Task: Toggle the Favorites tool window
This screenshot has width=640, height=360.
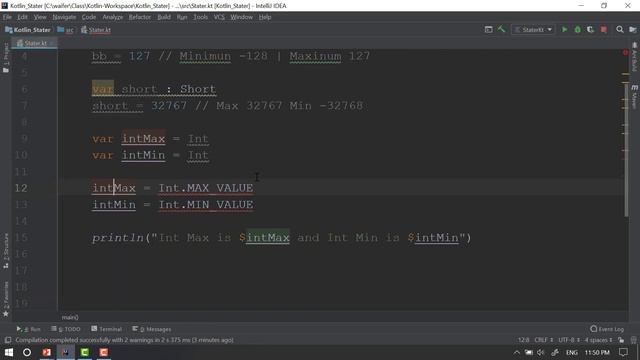Action: click(x=6, y=299)
